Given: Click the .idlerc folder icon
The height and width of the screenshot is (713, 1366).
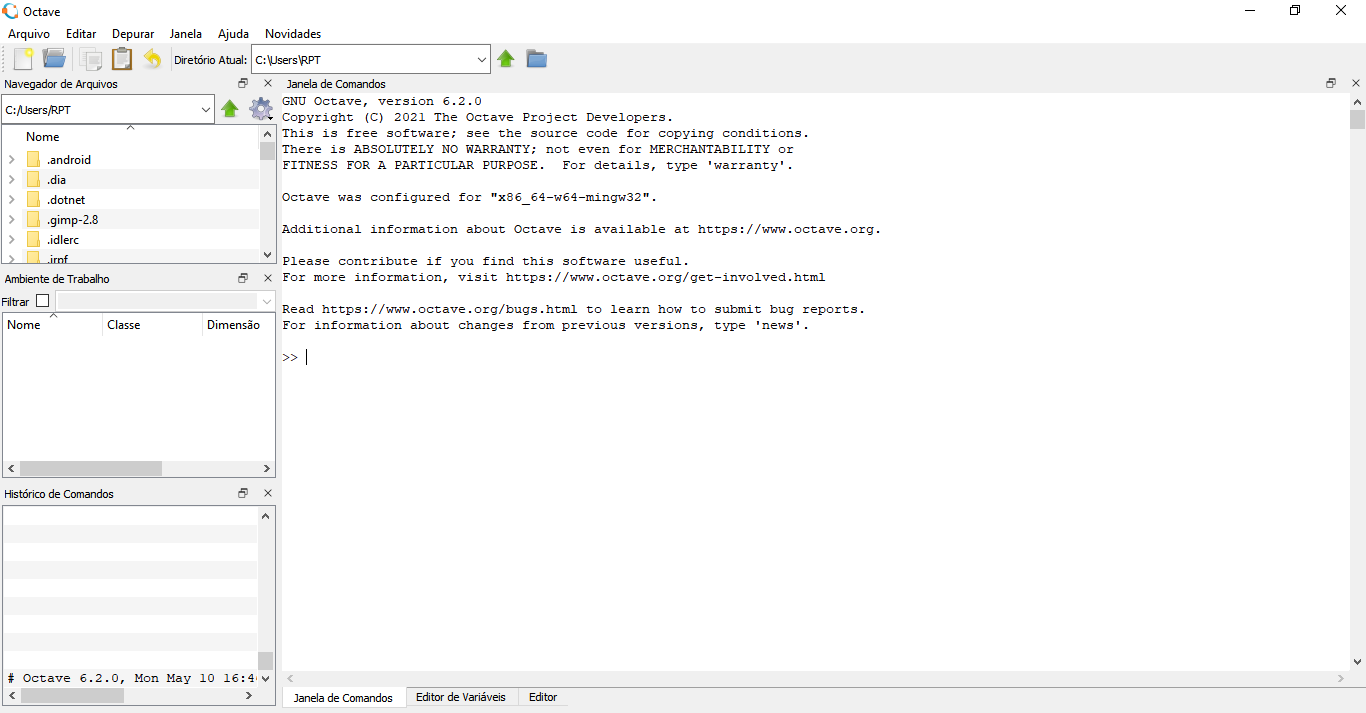Looking at the screenshot, I should click(x=33, y=239).
